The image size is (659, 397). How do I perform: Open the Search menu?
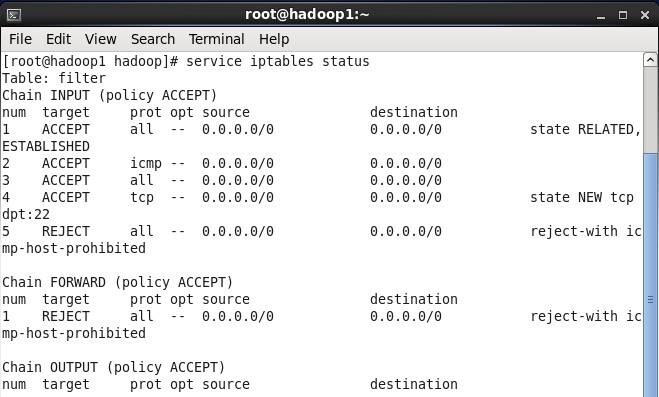153,39
